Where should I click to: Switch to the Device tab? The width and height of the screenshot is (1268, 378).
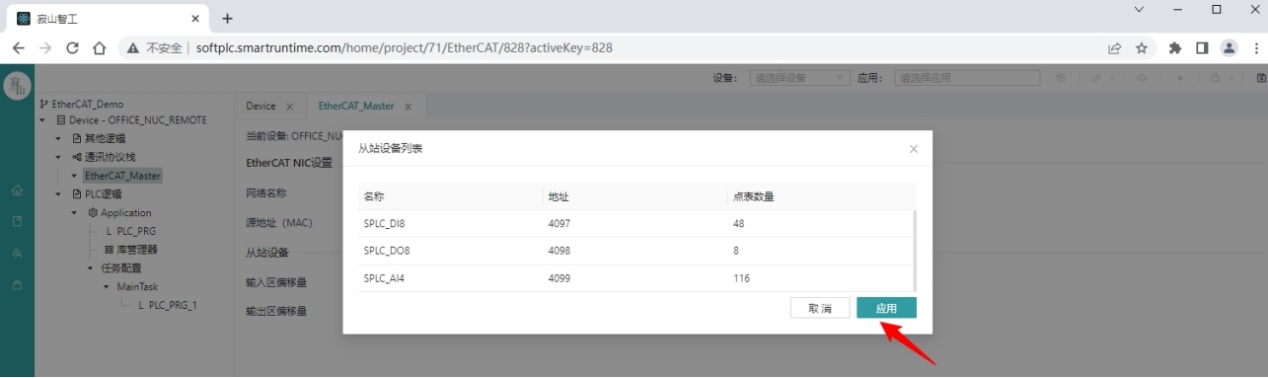pos(260,106)
